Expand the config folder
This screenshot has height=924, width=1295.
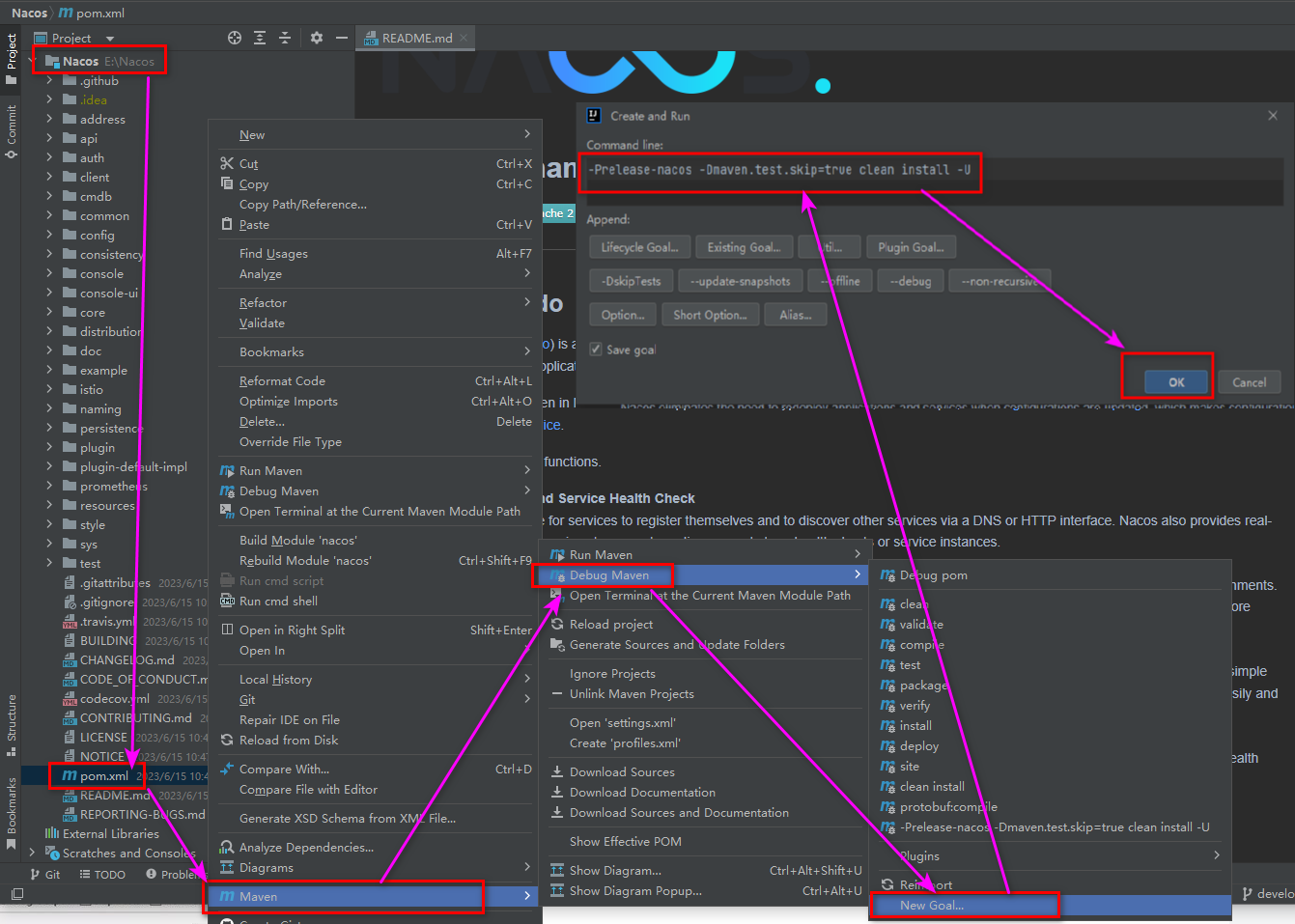(x=49, y=236)
